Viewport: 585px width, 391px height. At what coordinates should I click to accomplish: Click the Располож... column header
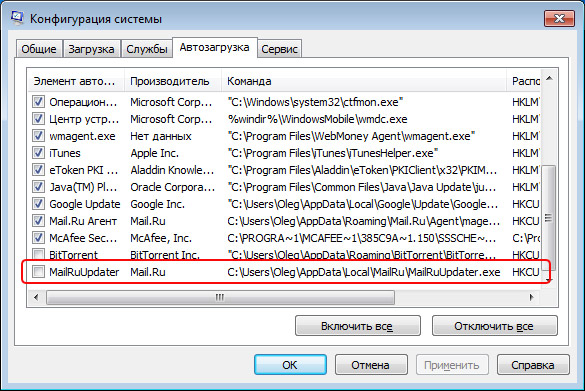pos(524,81)
